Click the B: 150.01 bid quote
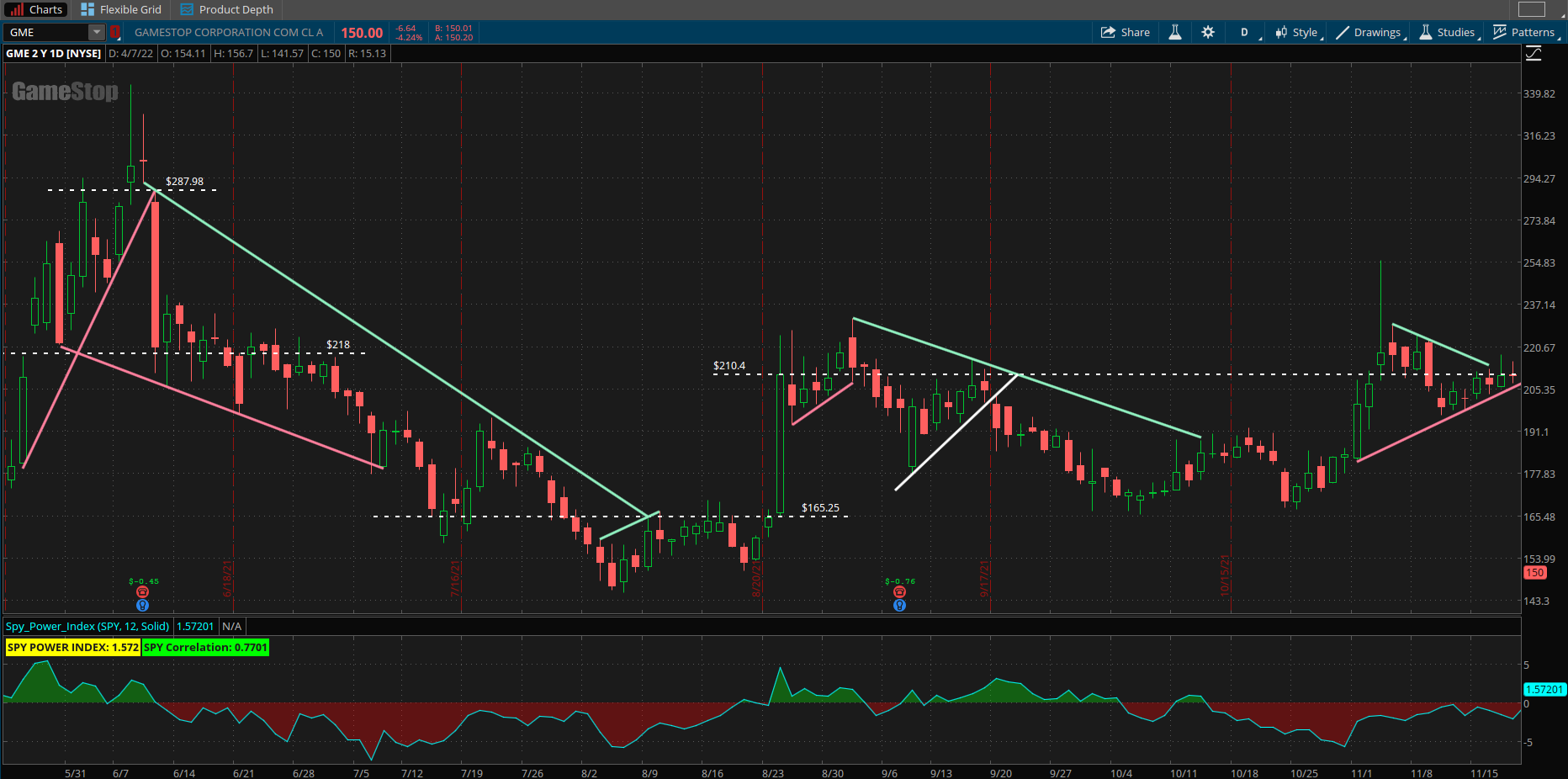1568x779 pixels. (453, 28)
